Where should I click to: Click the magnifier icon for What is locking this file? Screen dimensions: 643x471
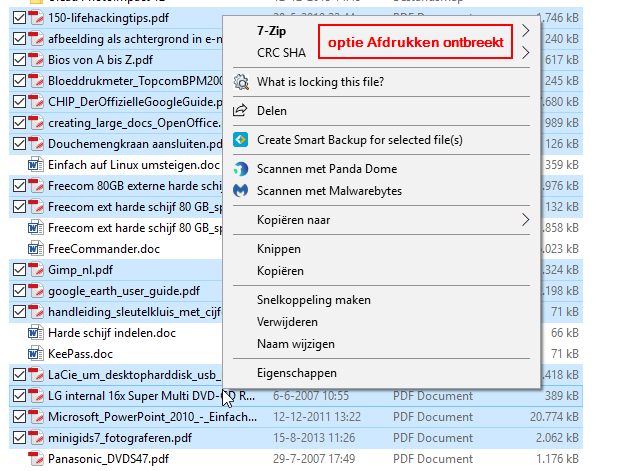[240, 82]
